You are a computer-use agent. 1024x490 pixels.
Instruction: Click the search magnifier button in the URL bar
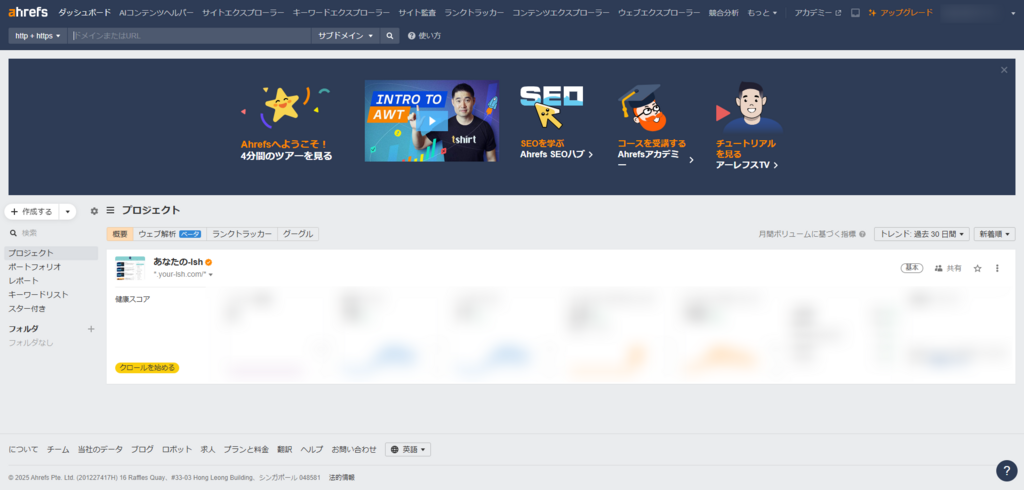coord(390,36)
